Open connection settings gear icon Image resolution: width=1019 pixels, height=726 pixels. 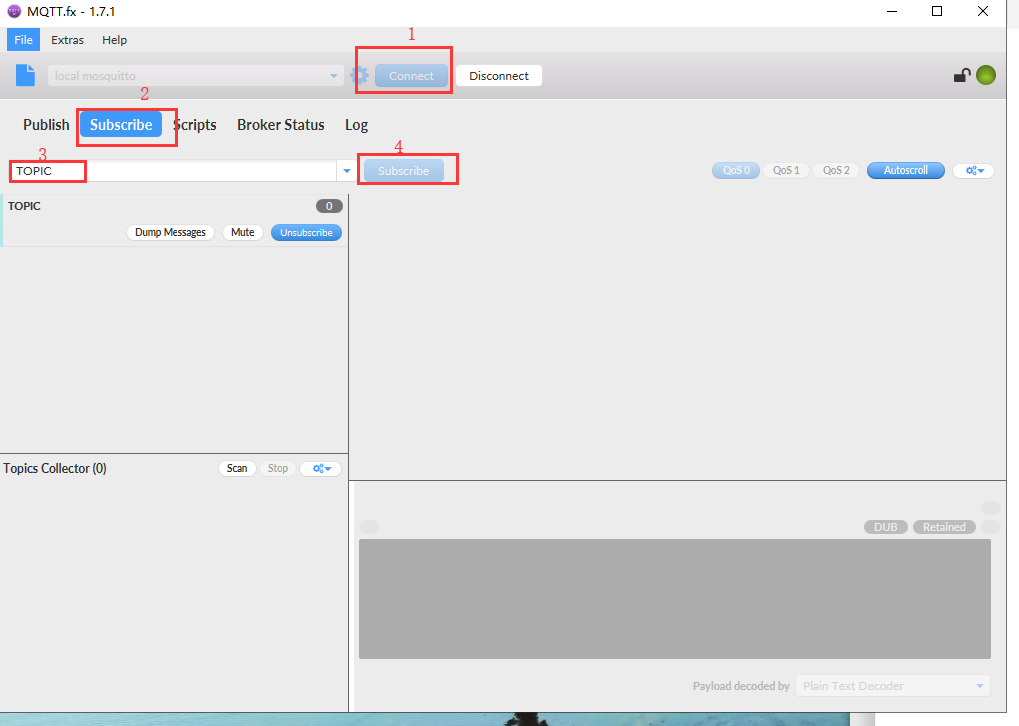[x=359, y=76]
